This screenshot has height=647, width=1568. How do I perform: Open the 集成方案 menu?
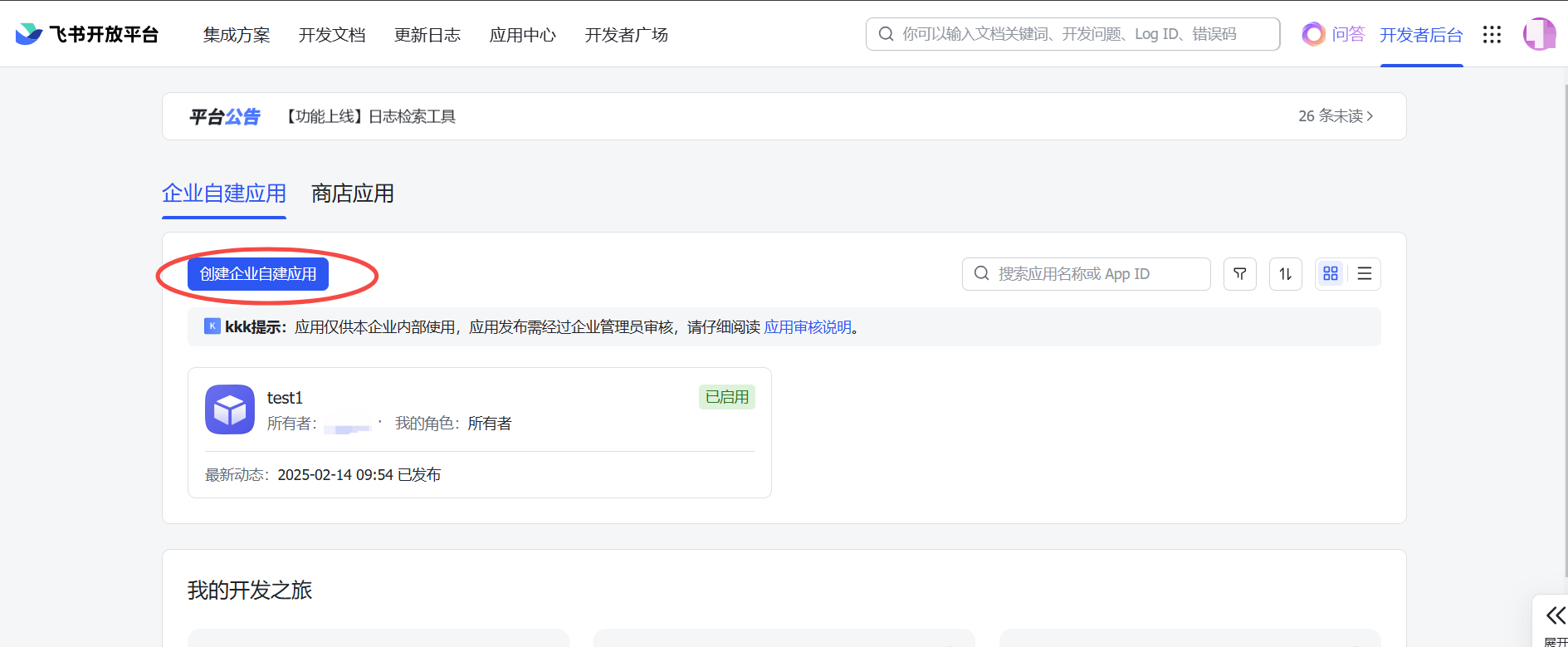(x=237, y=35)
